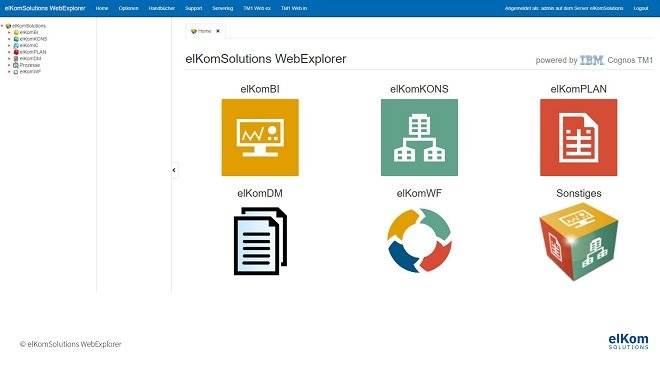The image size is (660, 371).
Task: Open the Optionen menu
Action: click(128, 8)
